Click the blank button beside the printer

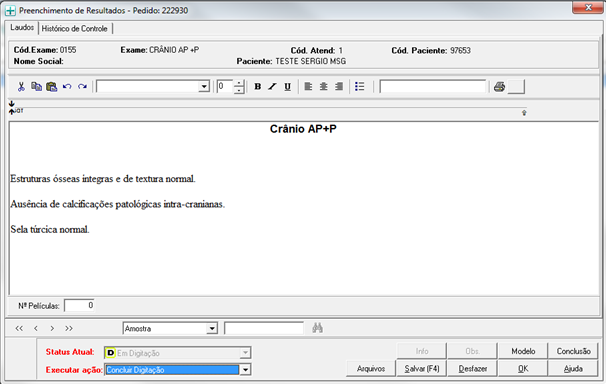pos(516,87)
